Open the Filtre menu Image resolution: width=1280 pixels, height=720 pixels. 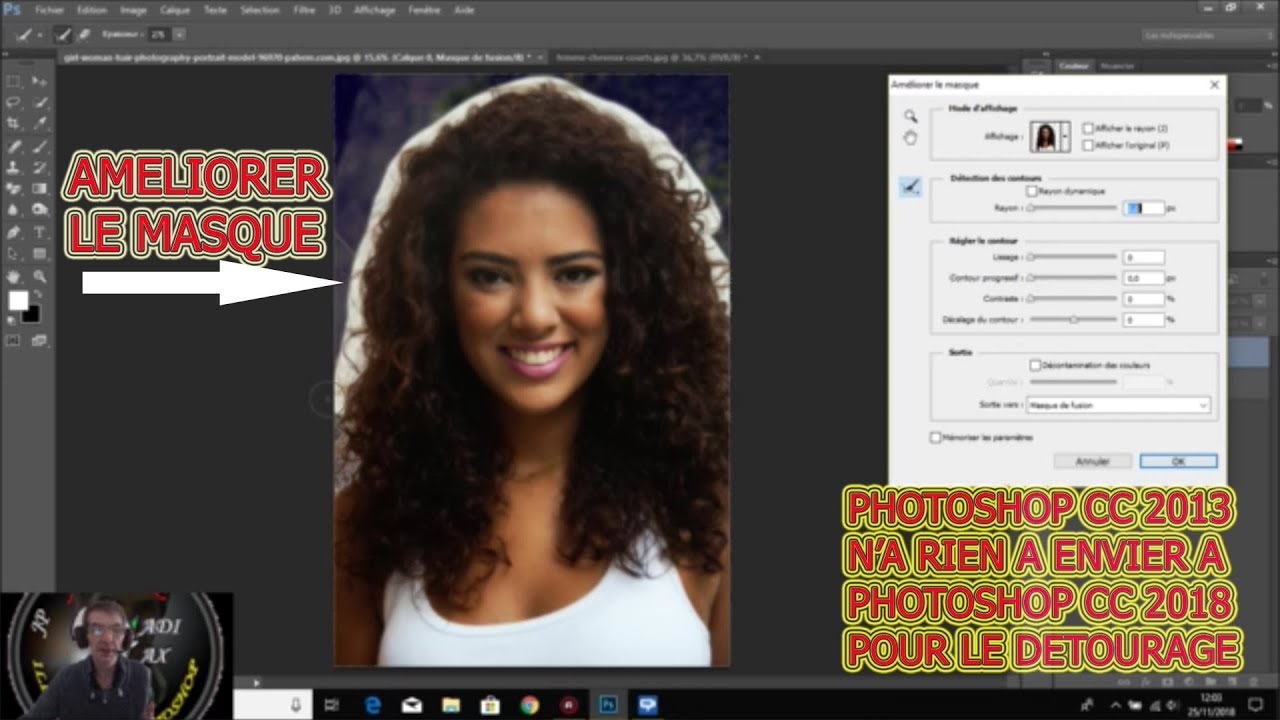tap(304, 9)
